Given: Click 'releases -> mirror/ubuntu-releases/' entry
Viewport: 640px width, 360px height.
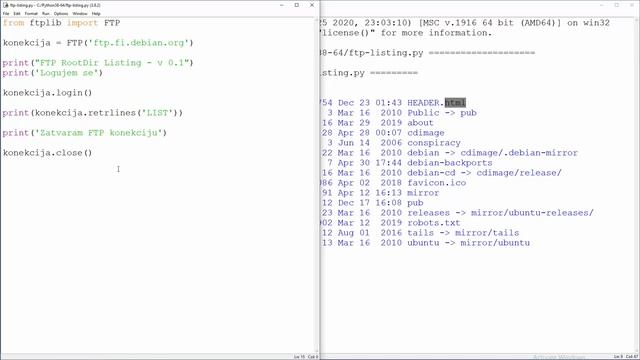Looking at the screenshot, I should click(500, 213).
